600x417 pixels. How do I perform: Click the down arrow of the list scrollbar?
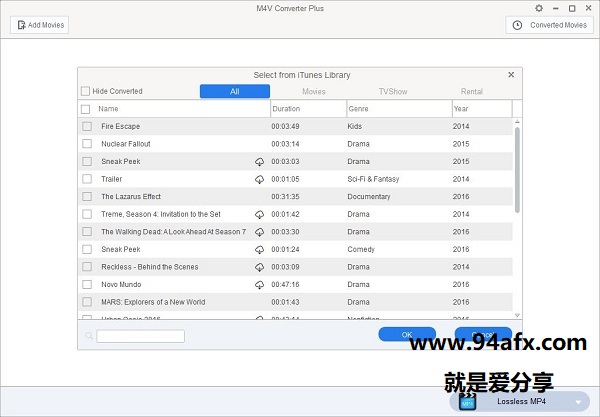click(x=517, y=315)
